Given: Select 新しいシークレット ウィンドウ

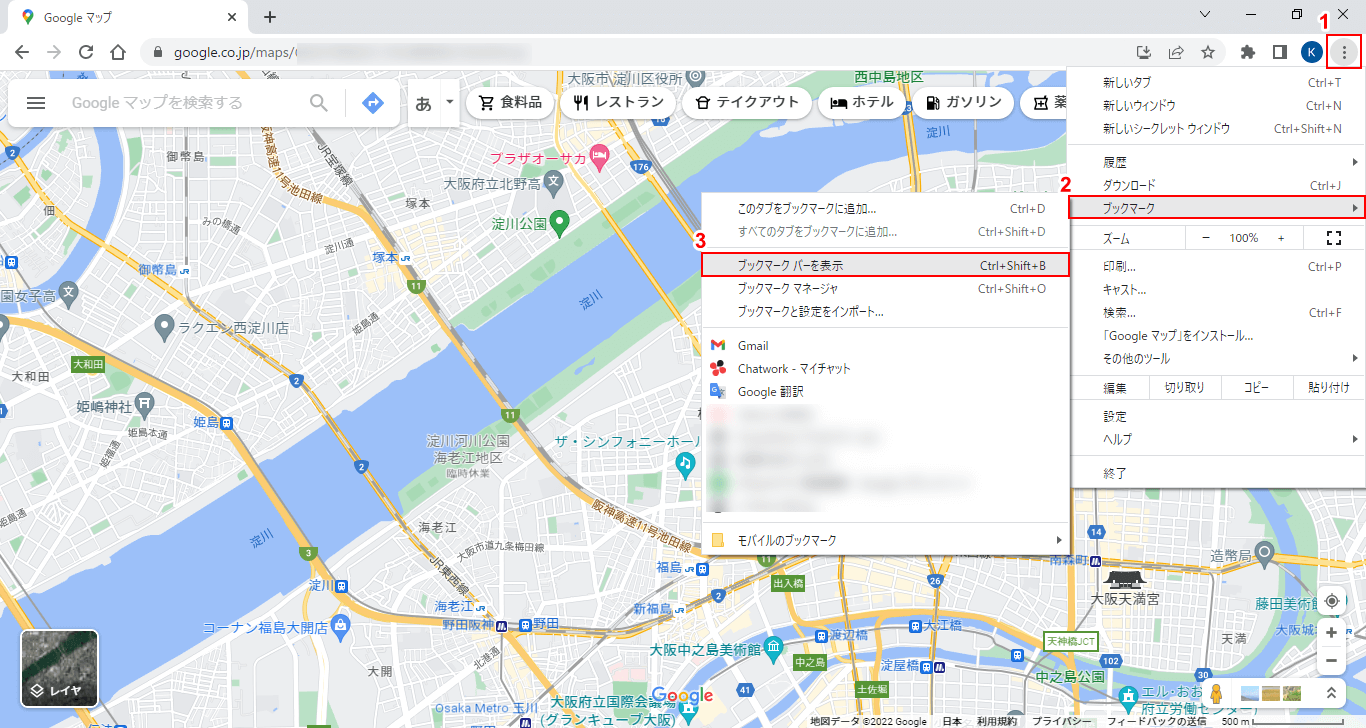Looking at the screenshot, I should [x=1216, y=128].
